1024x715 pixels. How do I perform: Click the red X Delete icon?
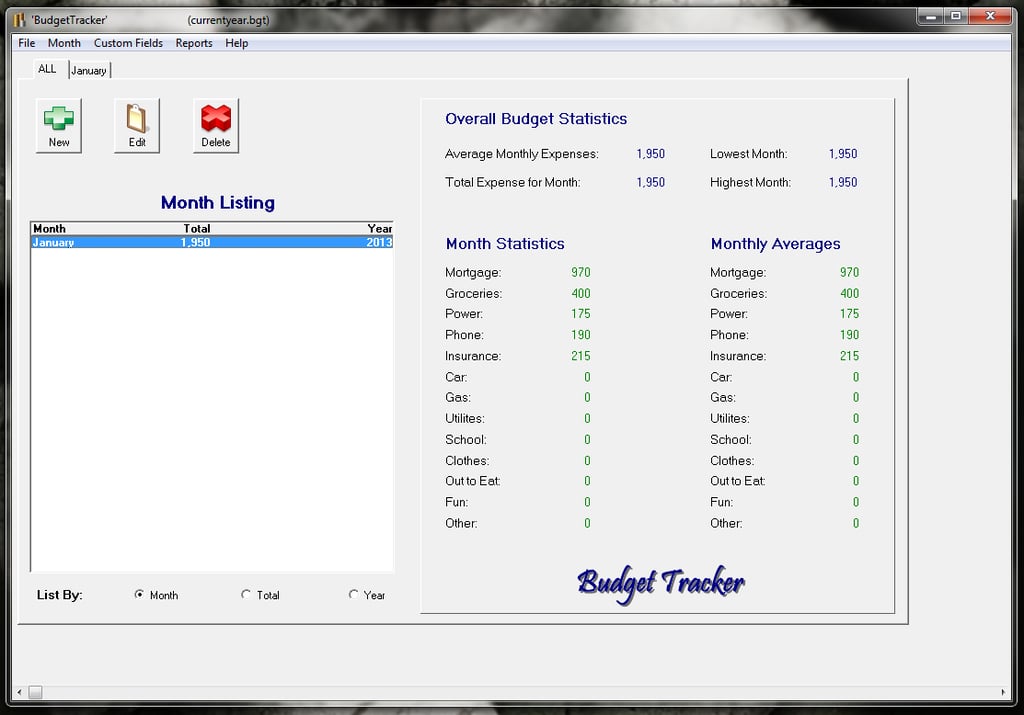coord(216,125)
